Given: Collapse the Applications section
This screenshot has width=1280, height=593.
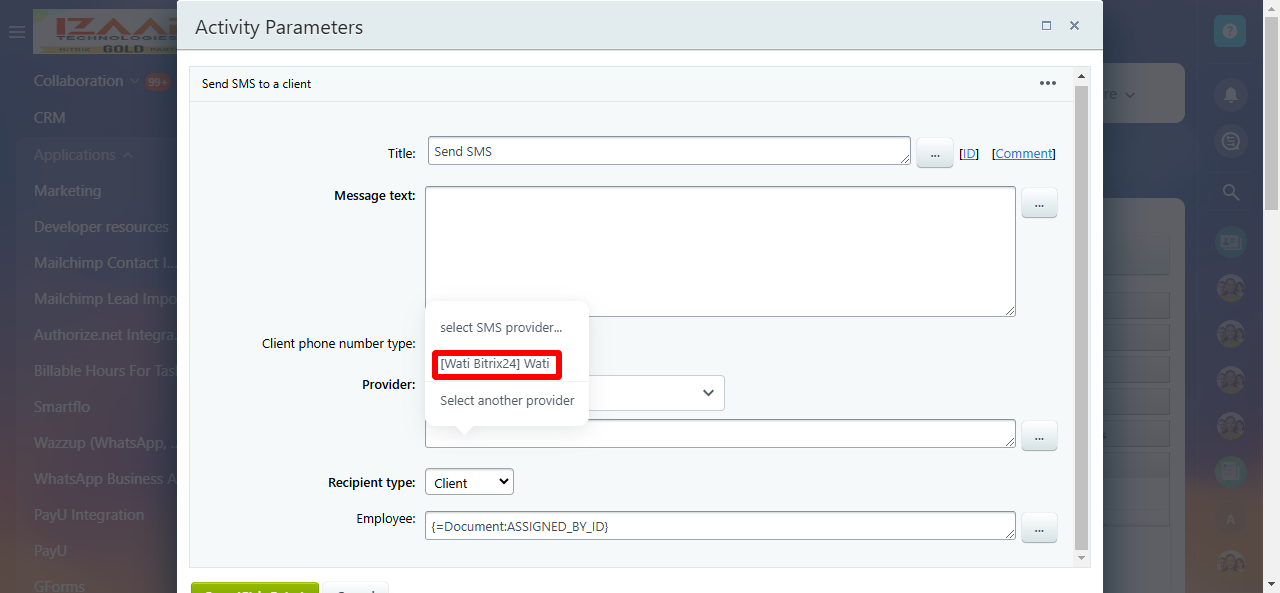Looking at the screenshot, I should click(x=127, y=155).
